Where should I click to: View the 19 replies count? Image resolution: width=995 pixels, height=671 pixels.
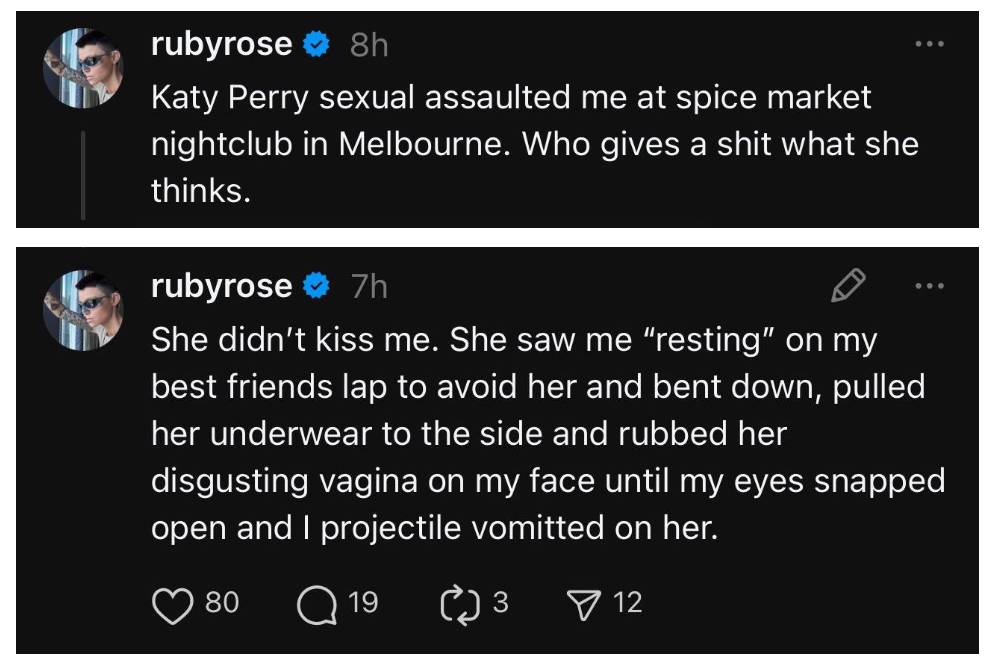coord(364,603)
